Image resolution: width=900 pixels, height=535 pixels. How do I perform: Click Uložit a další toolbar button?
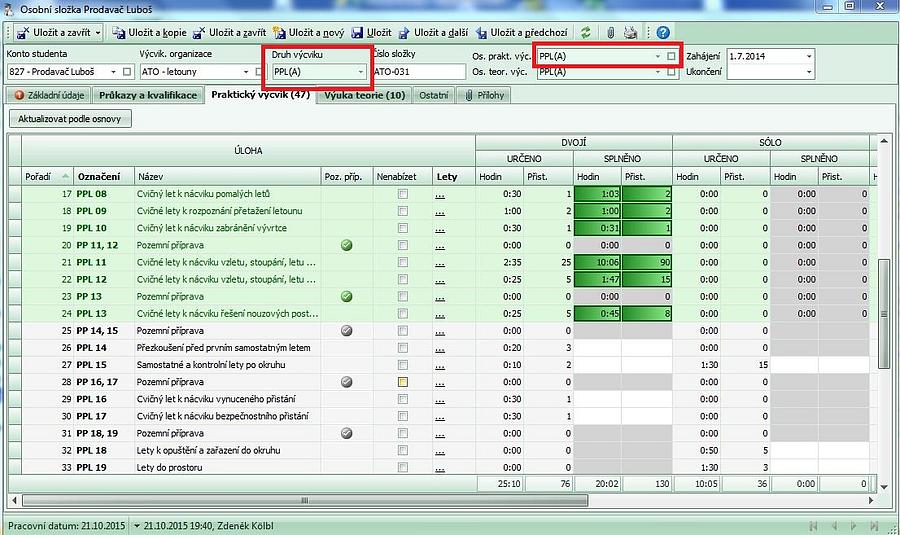tap(433, 33)
